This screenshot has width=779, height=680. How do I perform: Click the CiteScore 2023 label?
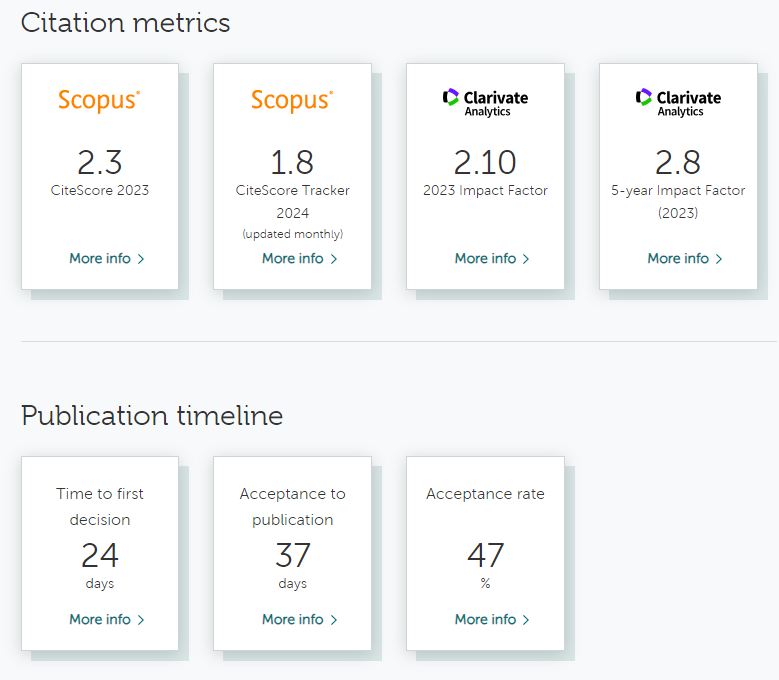tap(100, 190)
